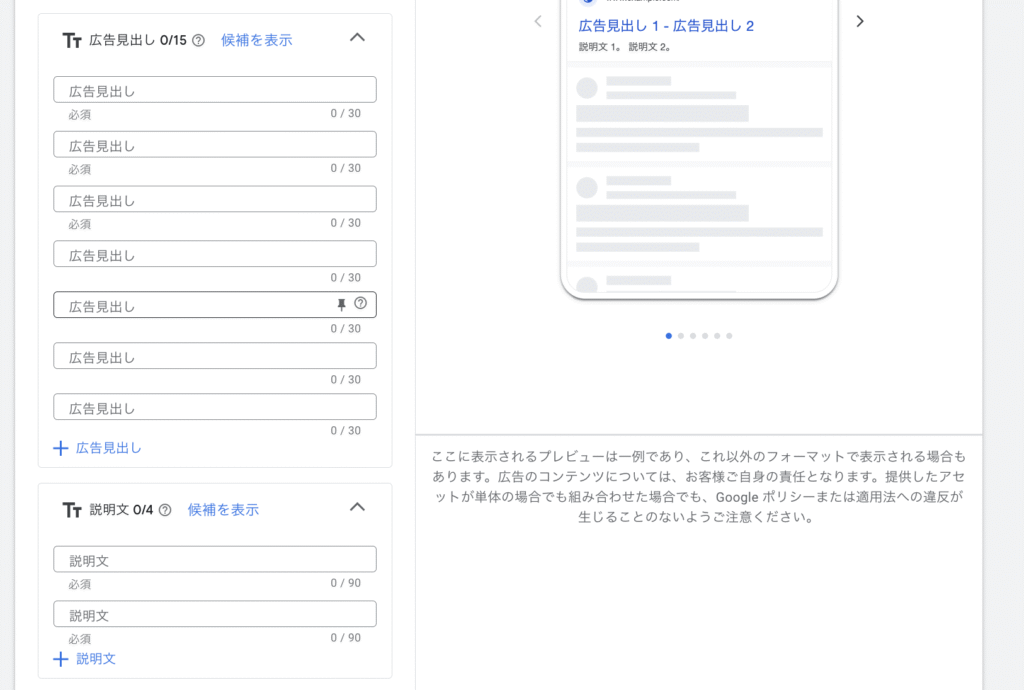Viewport: 1024px width, 690px height.
Task: Select the first preview pagination dot
Action: (x=669, y=336)
